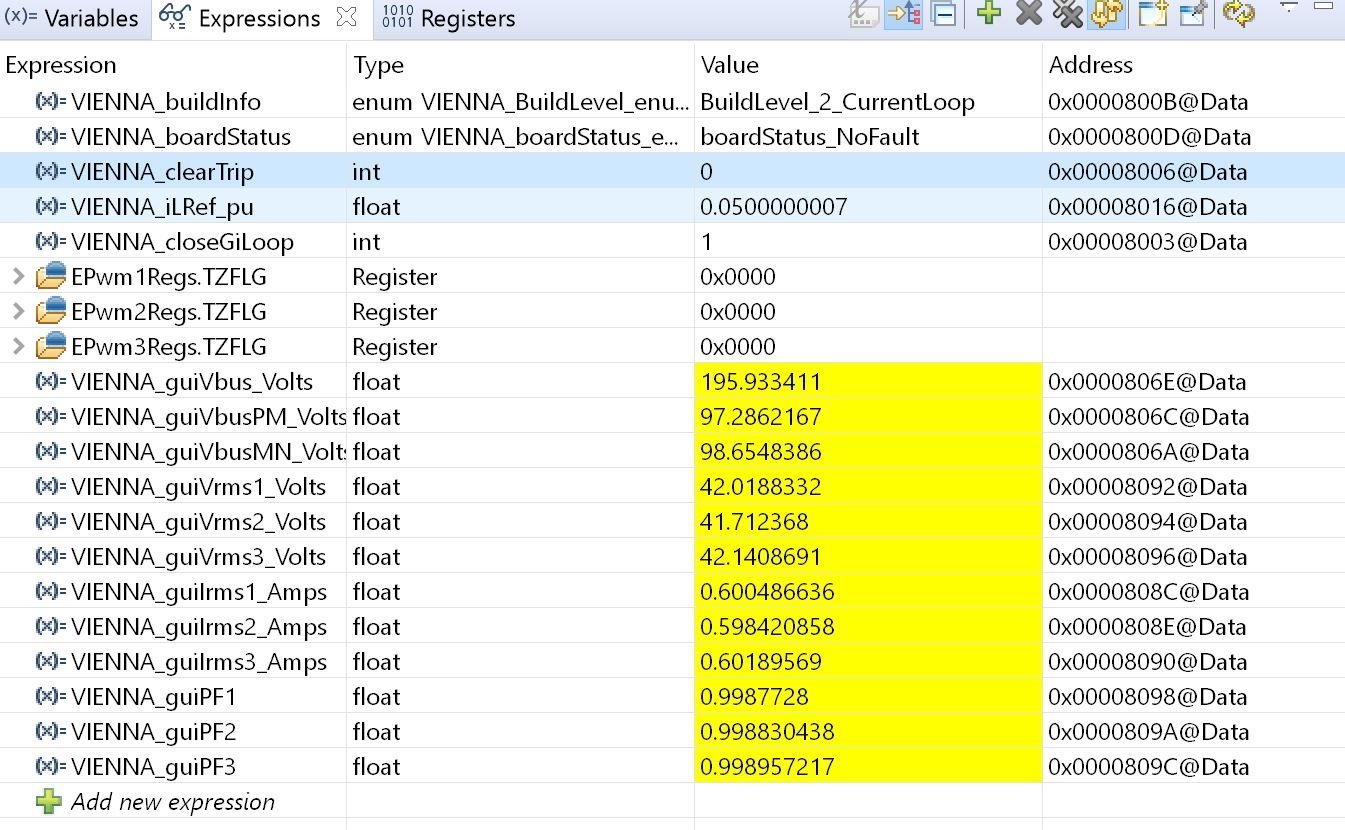Click the boardStatus_NoFault value

point(809,137)
